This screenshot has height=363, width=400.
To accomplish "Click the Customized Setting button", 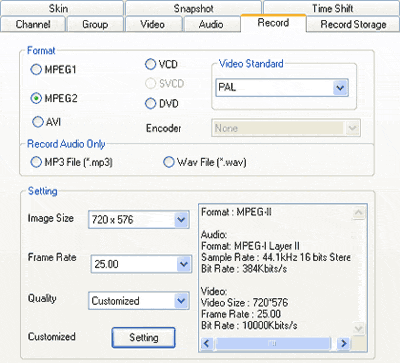I will 143,338.
